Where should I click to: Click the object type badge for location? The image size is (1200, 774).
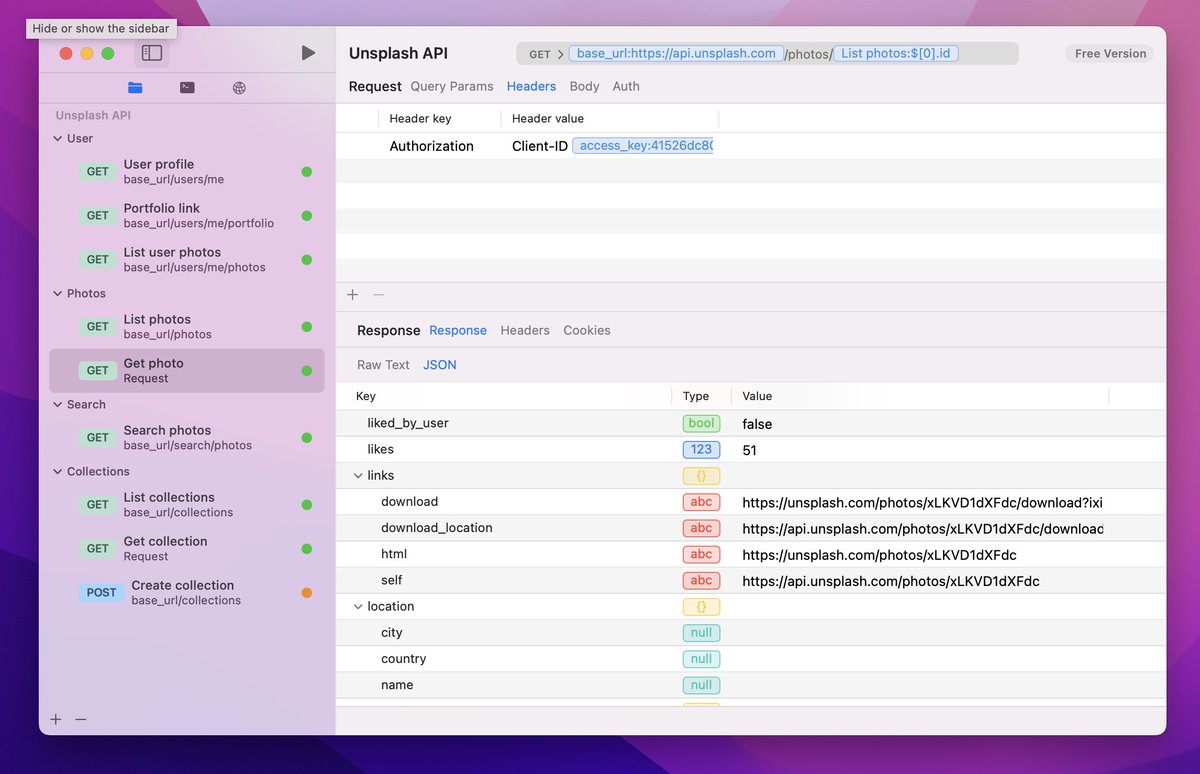[x=701, y=606]
